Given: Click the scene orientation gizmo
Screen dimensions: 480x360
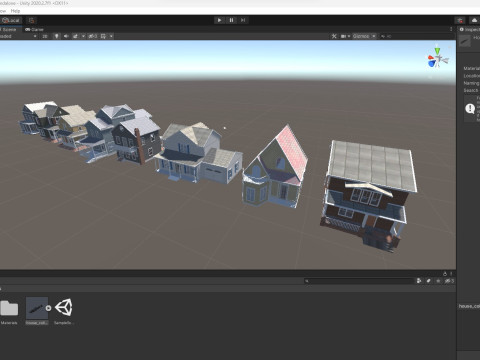Looking at the screenshot, I should (438, 58).
